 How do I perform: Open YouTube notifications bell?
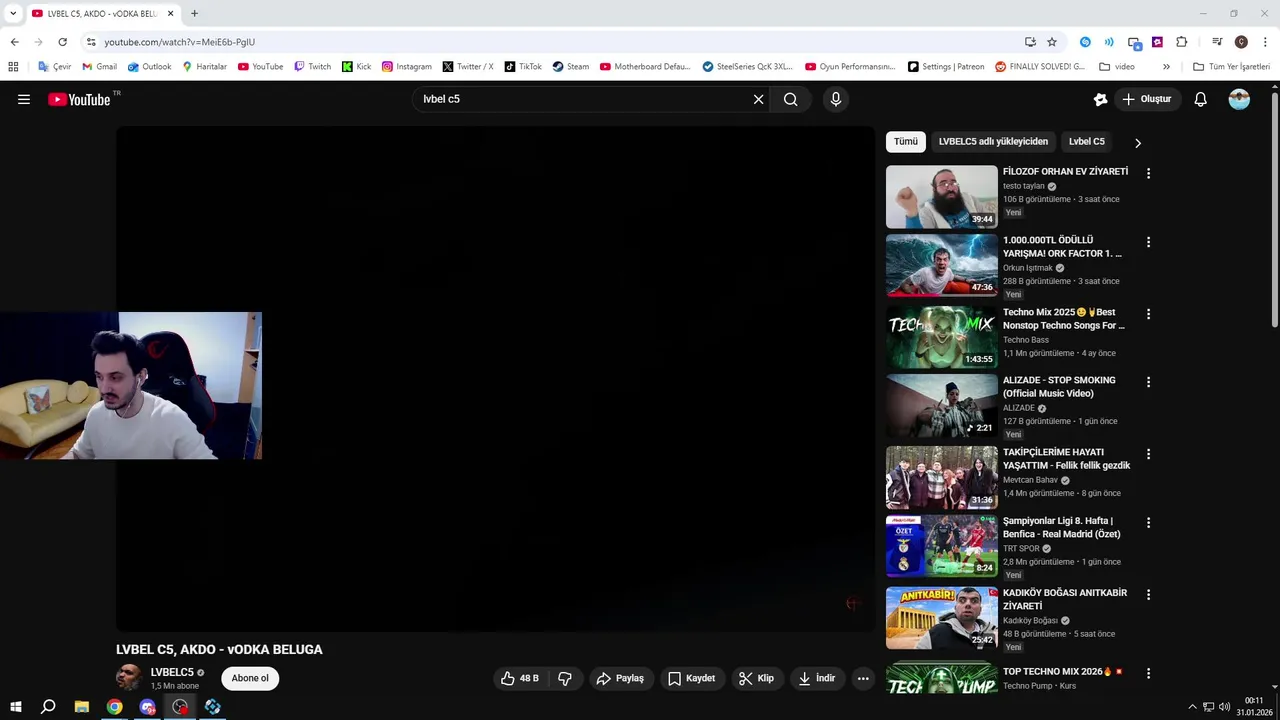(x=1200, y=99)
